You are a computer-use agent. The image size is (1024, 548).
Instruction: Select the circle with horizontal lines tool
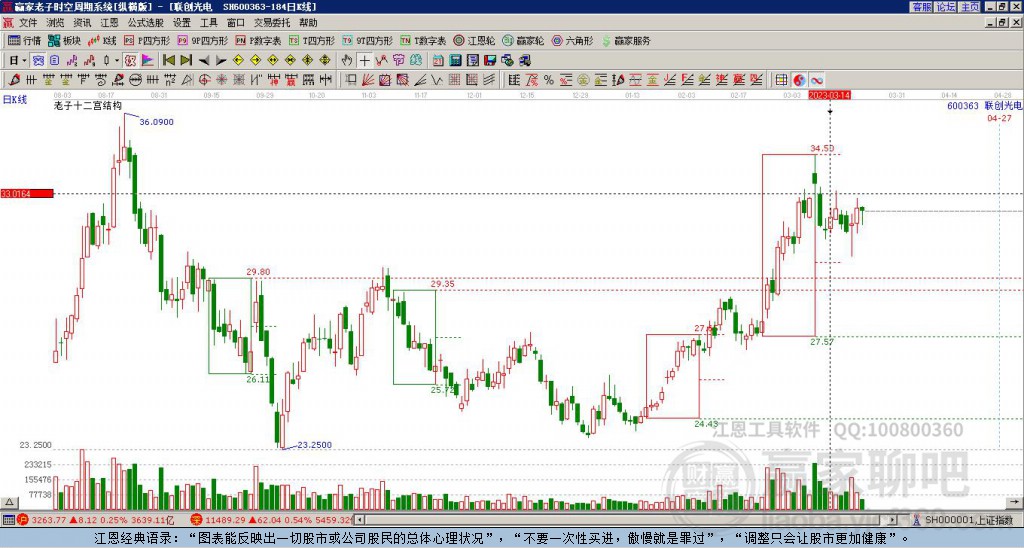point(136,80)
